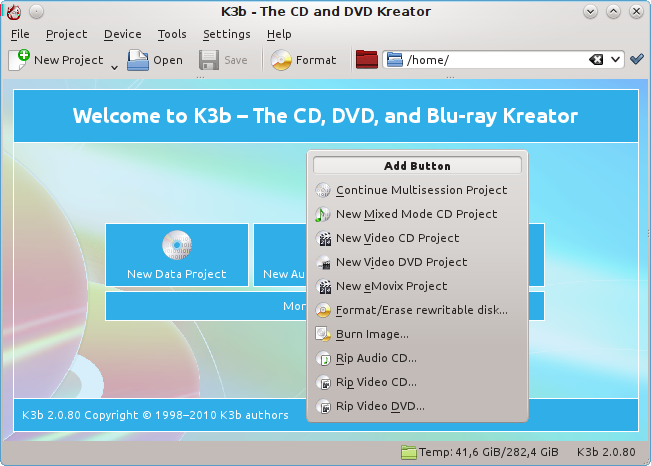Choose Burn Image entry
Screen dimensions: 651x466
[x=417, y=334]
